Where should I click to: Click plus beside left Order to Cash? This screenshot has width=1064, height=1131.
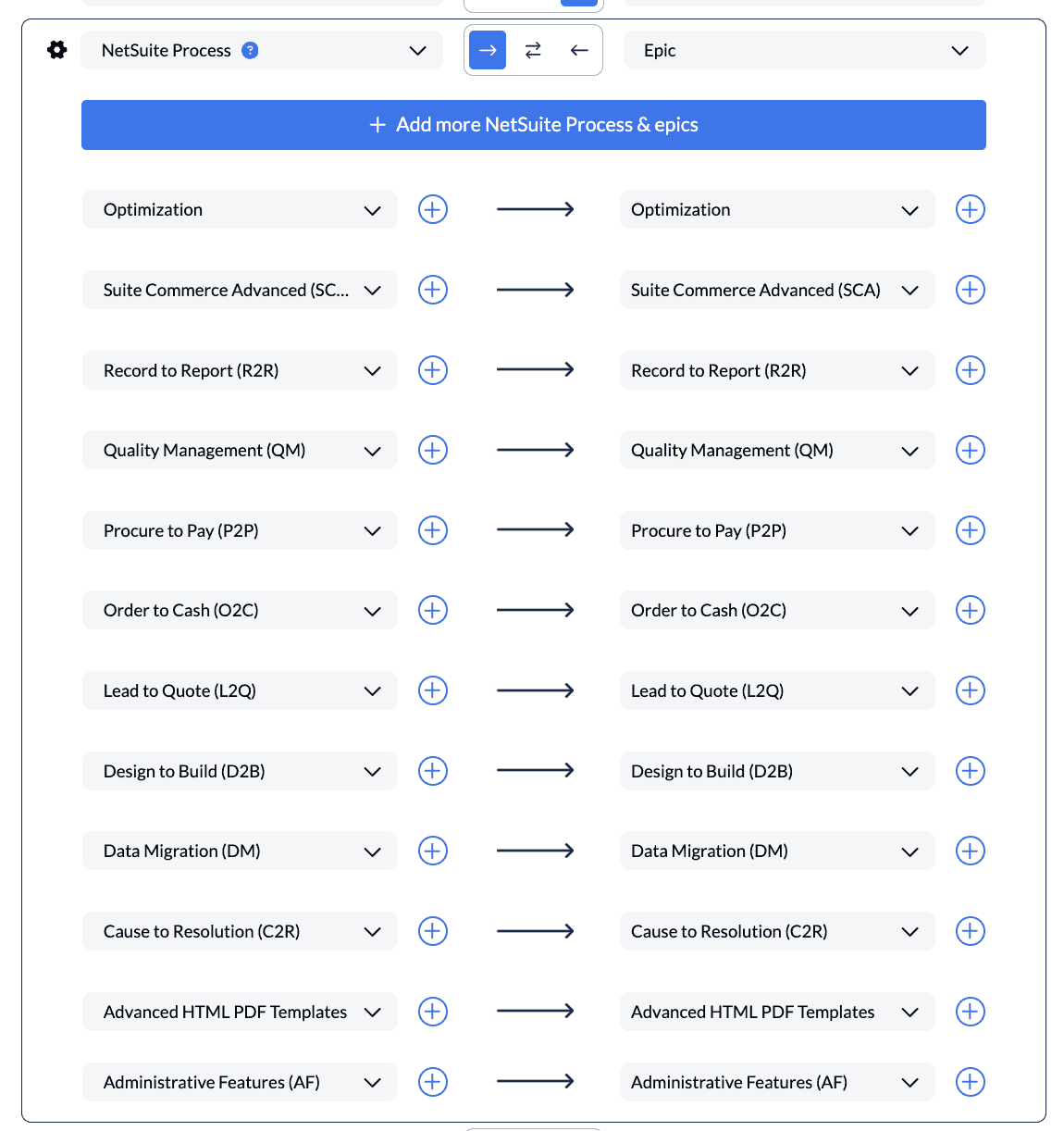tap(433, 610)
